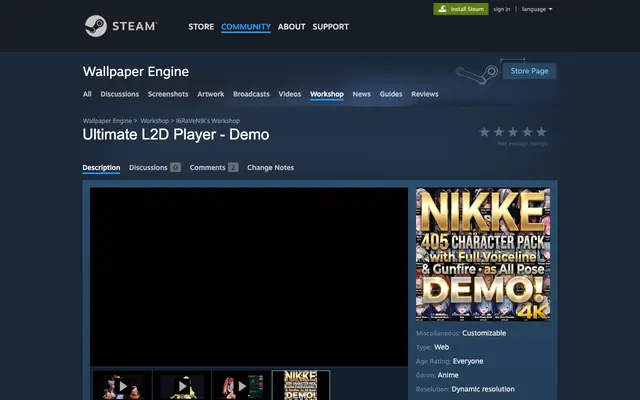Image resolution: width=640 pixels, height=400 pixels.
Task: Switch to the Guides tab
Action: [x=391, y=94]
